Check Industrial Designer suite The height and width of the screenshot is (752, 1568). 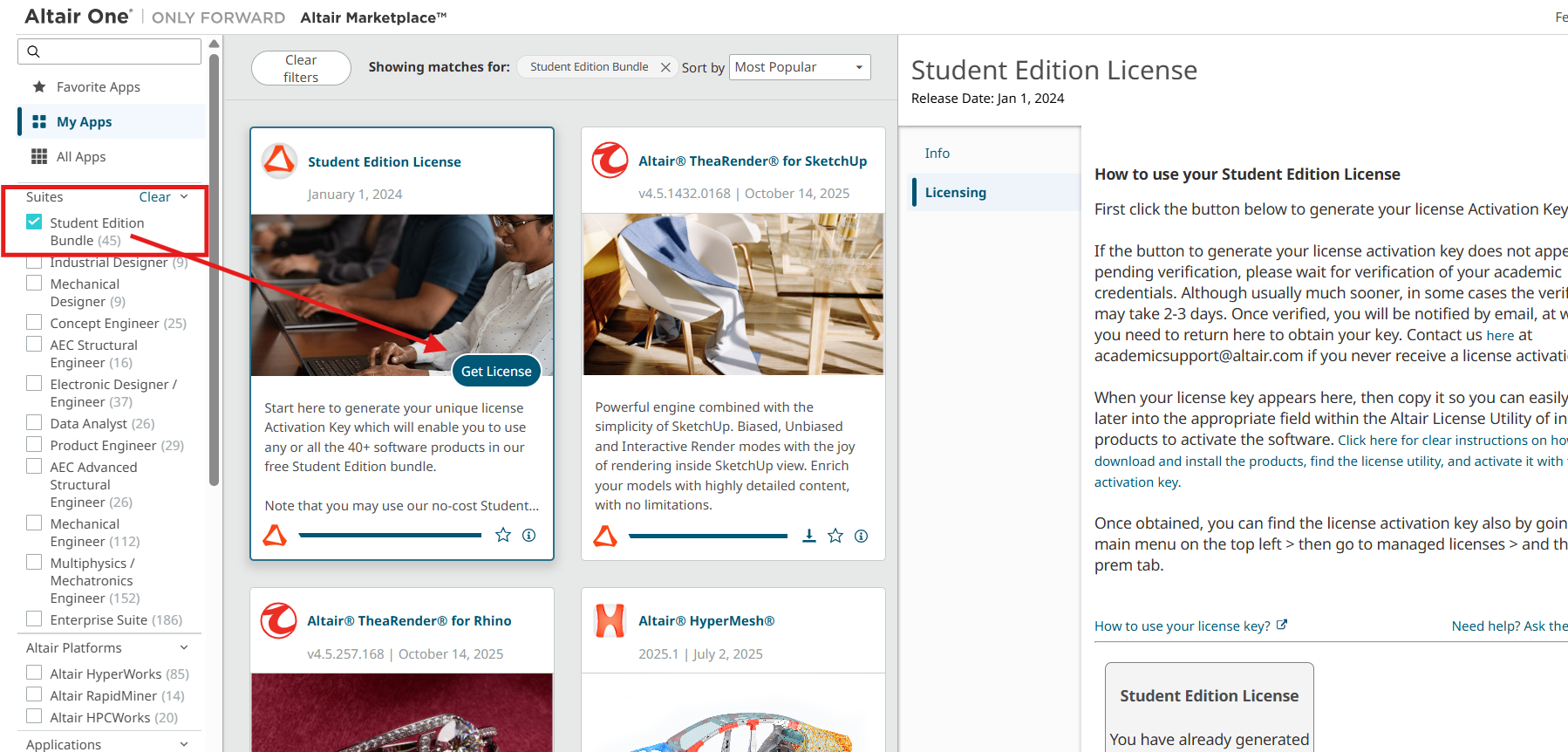click(x=34, y=262)
